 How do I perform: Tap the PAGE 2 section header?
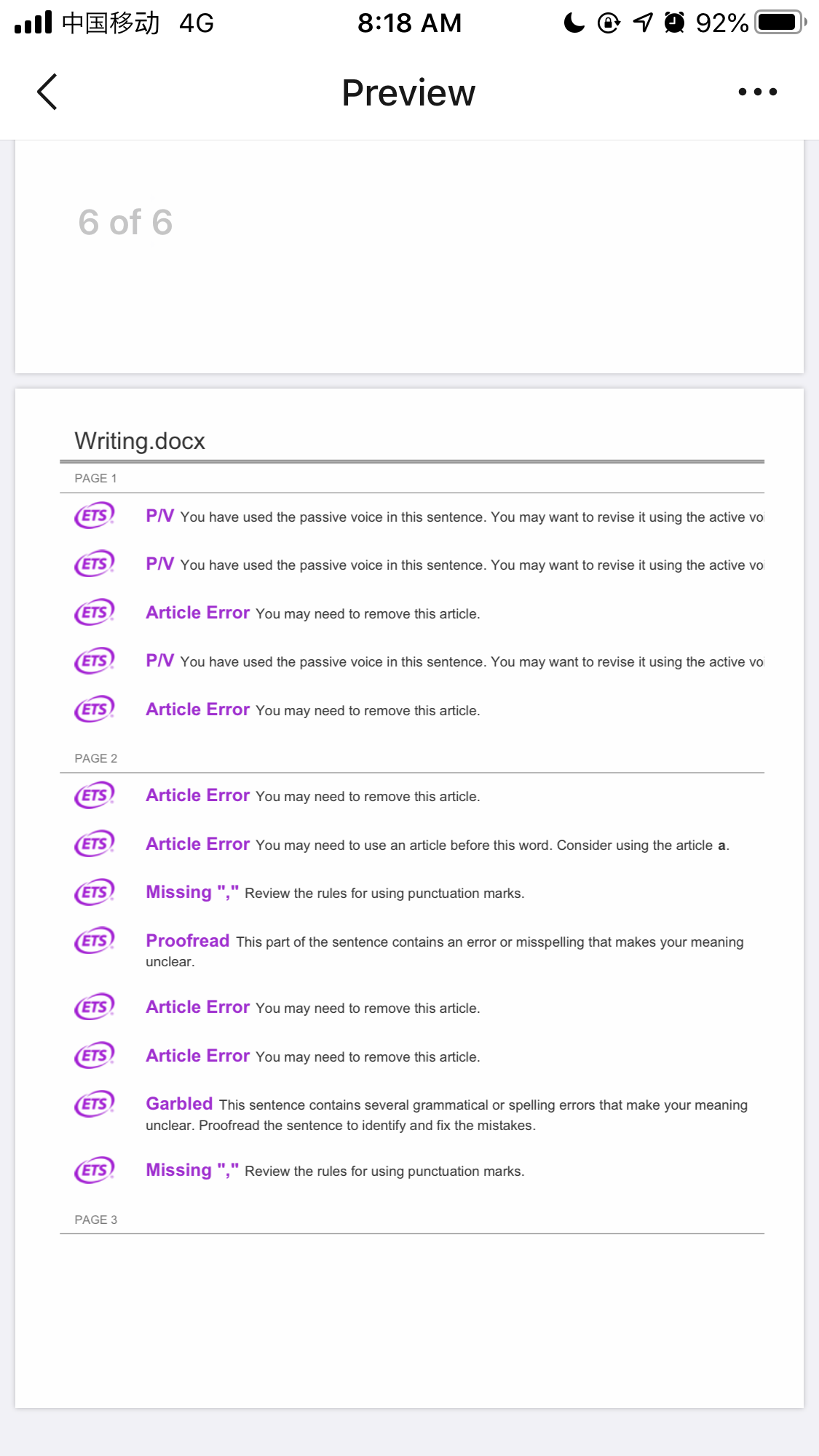point(95,758)
